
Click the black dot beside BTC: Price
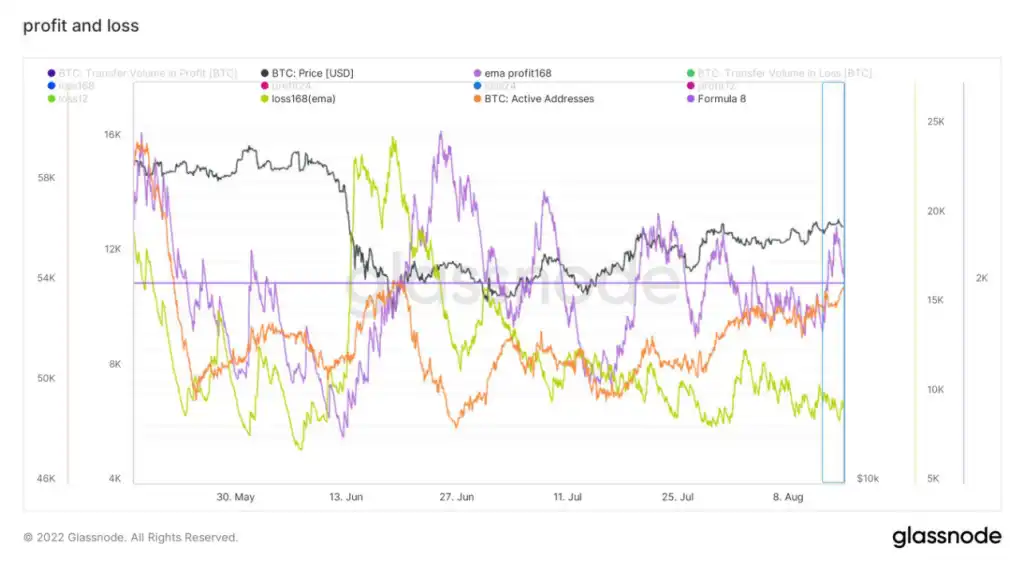[264, 73]
